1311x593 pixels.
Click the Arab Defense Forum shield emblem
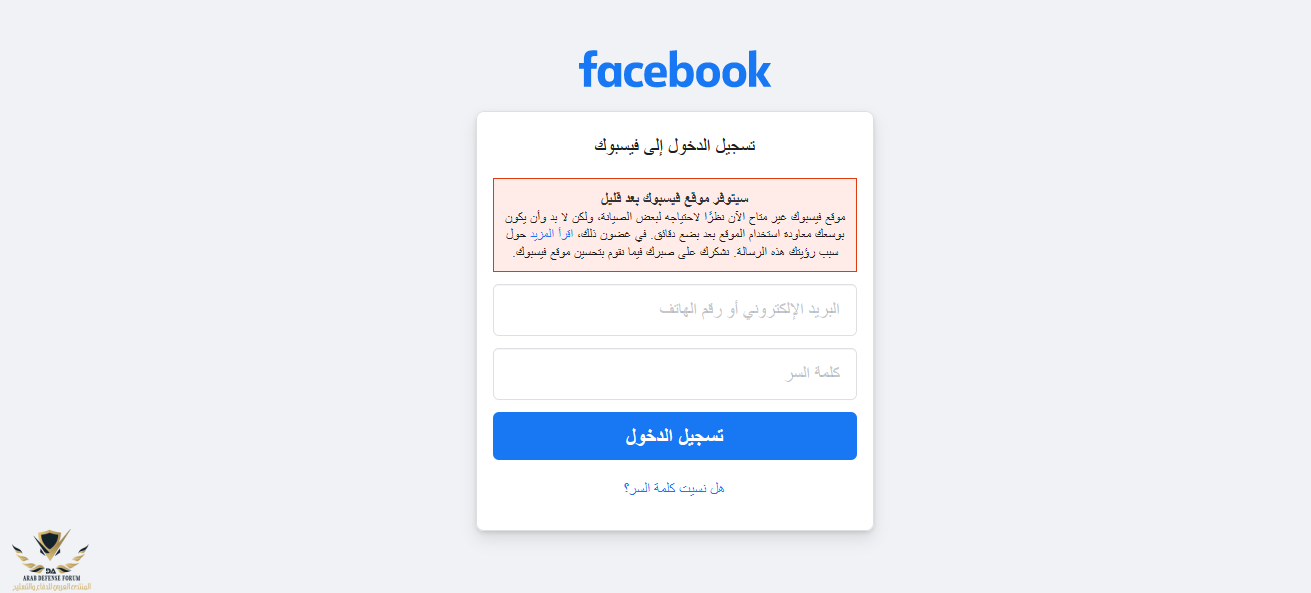pyautogui.click(x=50, y=546)
